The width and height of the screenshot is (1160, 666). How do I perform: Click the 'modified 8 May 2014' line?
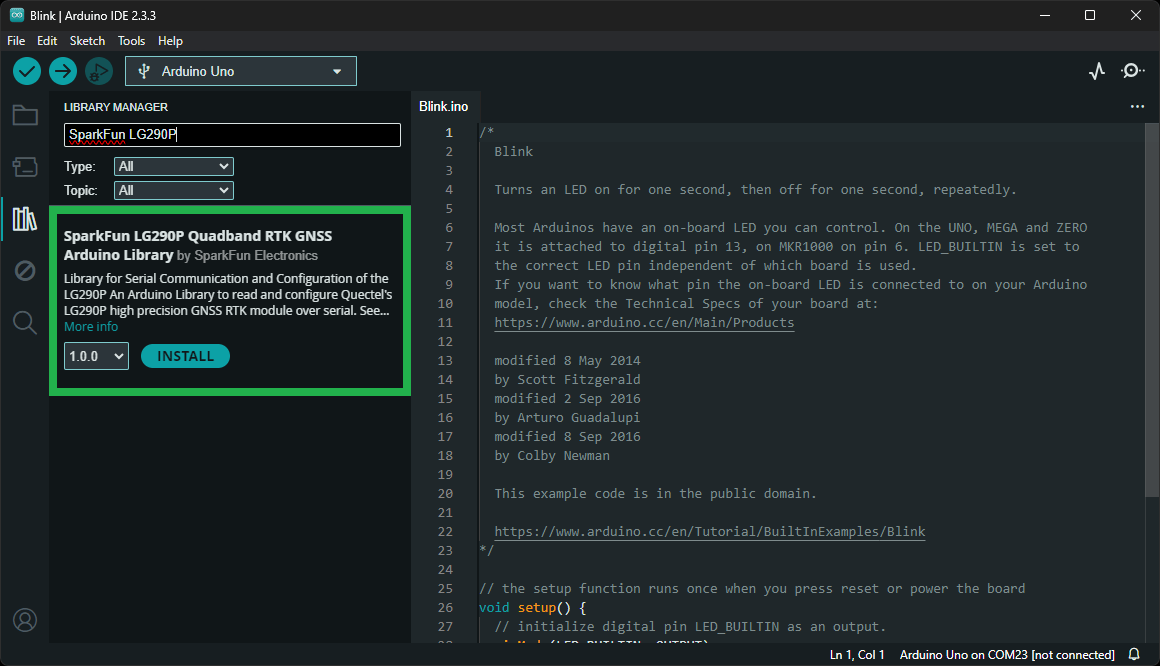point(567,360)
